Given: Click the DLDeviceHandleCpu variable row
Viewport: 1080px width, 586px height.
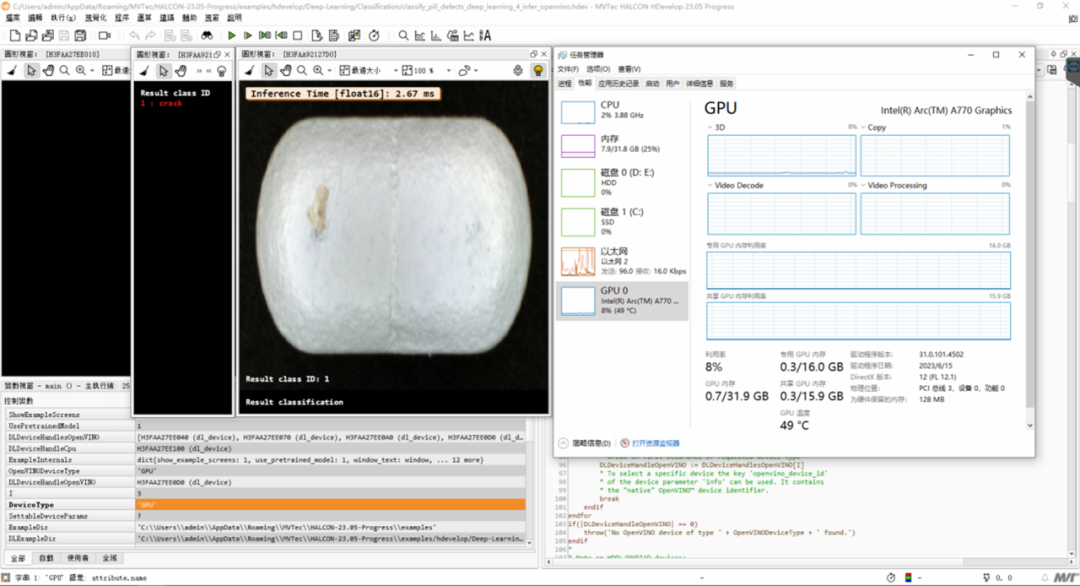Looking at the screenshot, I should tap(265, 448).
